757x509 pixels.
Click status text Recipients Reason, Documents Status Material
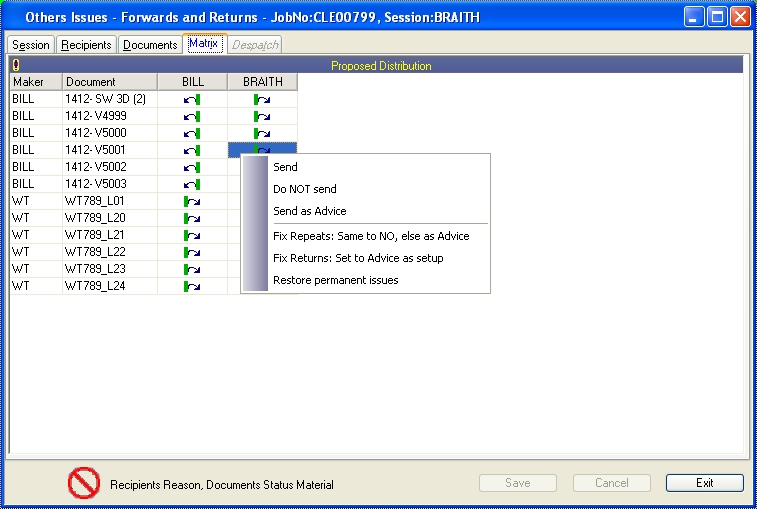[x=222, y=485]
